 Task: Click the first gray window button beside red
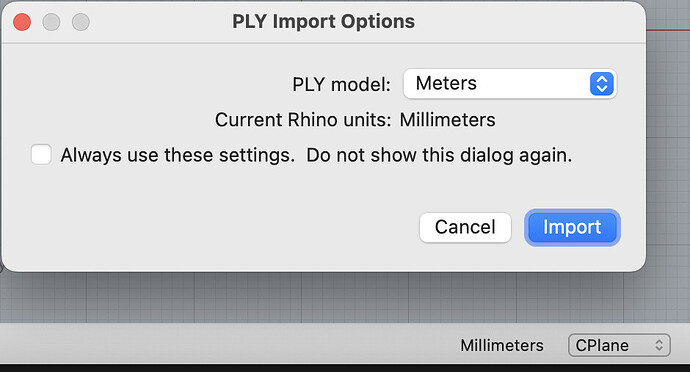click(51, 22)
